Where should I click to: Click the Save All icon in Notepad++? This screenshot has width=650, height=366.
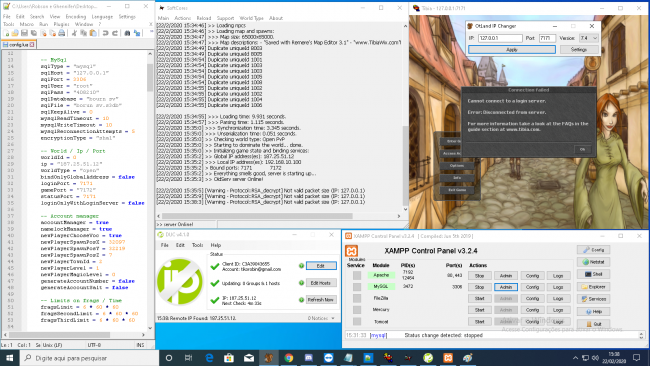(x=34, y=33)
